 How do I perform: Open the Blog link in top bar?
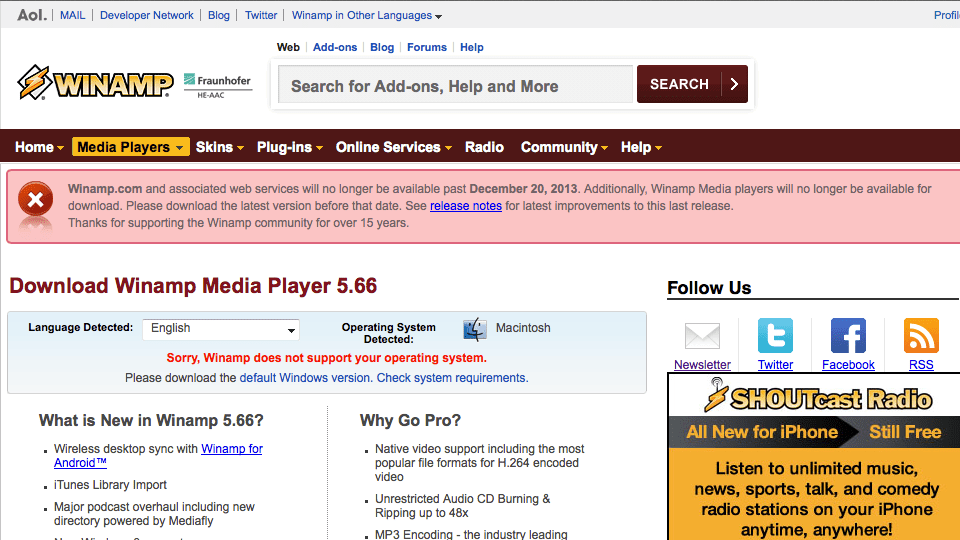click(219, 15)
